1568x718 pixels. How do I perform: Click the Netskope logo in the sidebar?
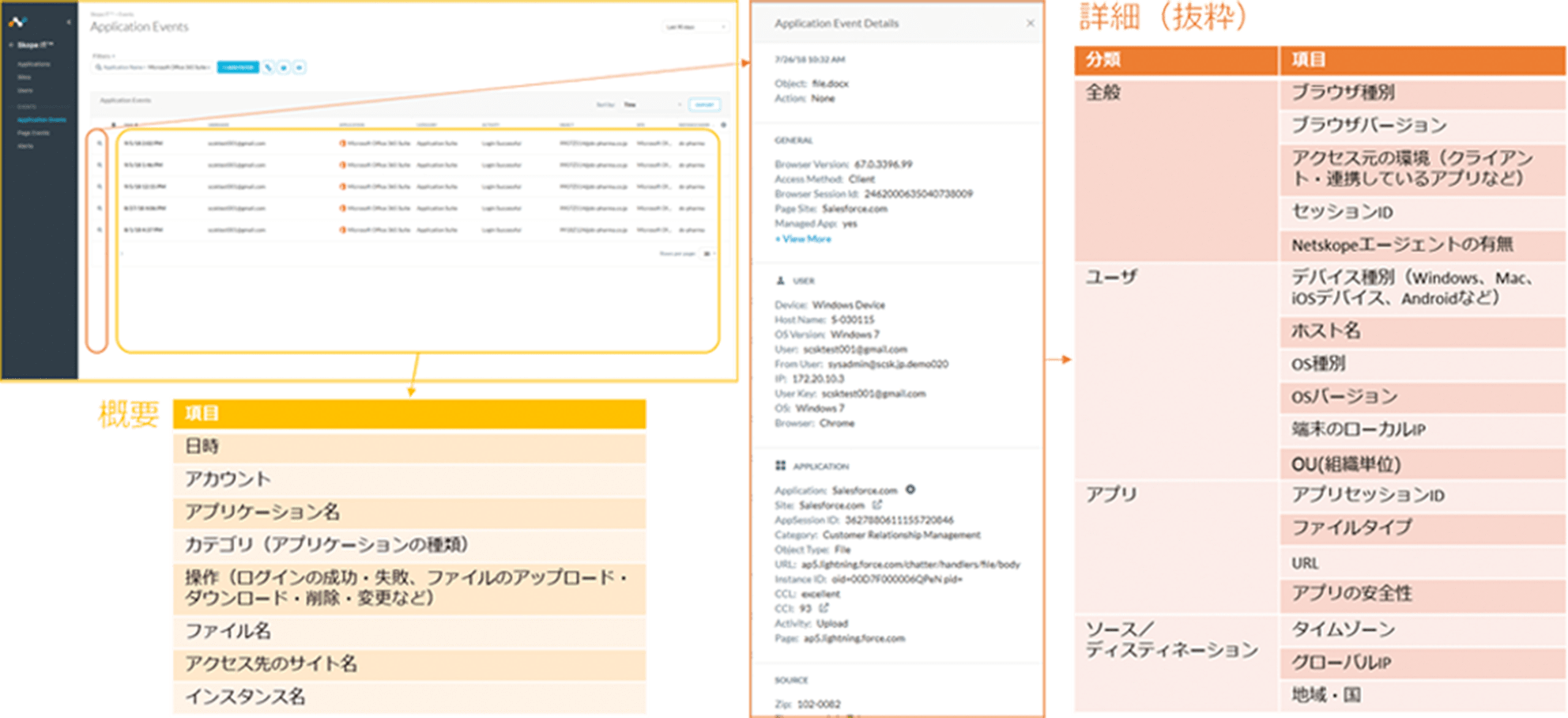(x=17, y=21)
